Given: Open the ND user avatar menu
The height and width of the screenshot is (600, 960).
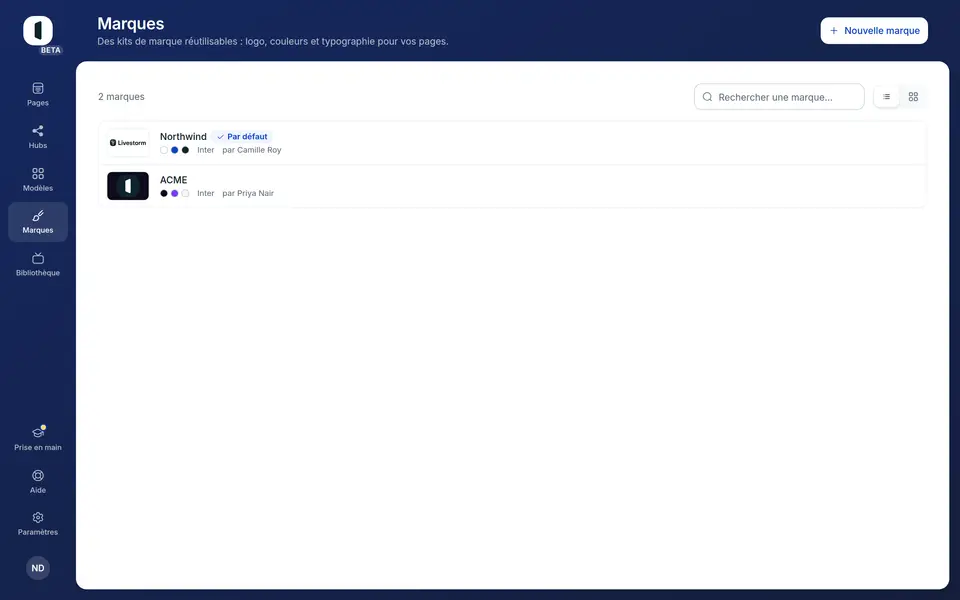Looking at the screenshot, I should 38,568.
